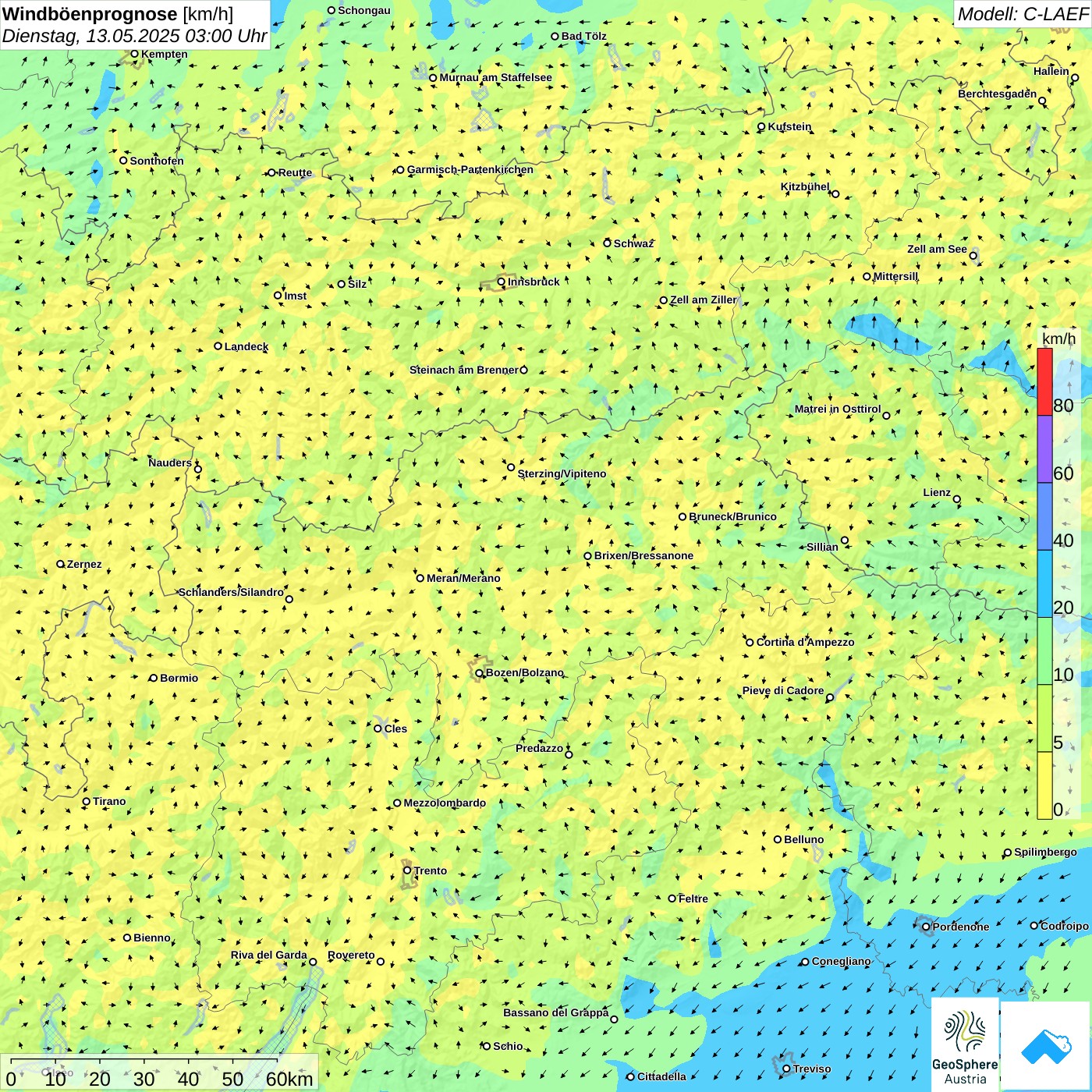
Task: Click the Windböenprognose title text
Action: [90, 14]
